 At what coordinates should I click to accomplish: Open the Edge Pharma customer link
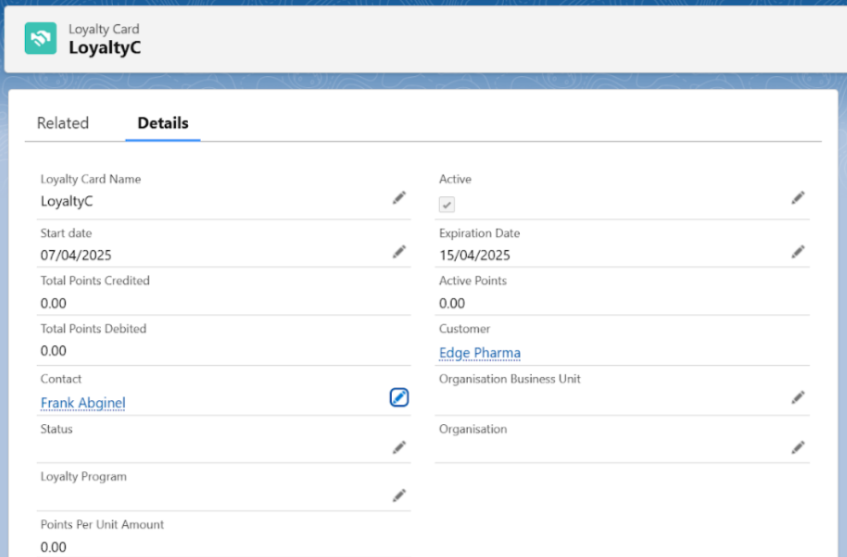[479, 353]
